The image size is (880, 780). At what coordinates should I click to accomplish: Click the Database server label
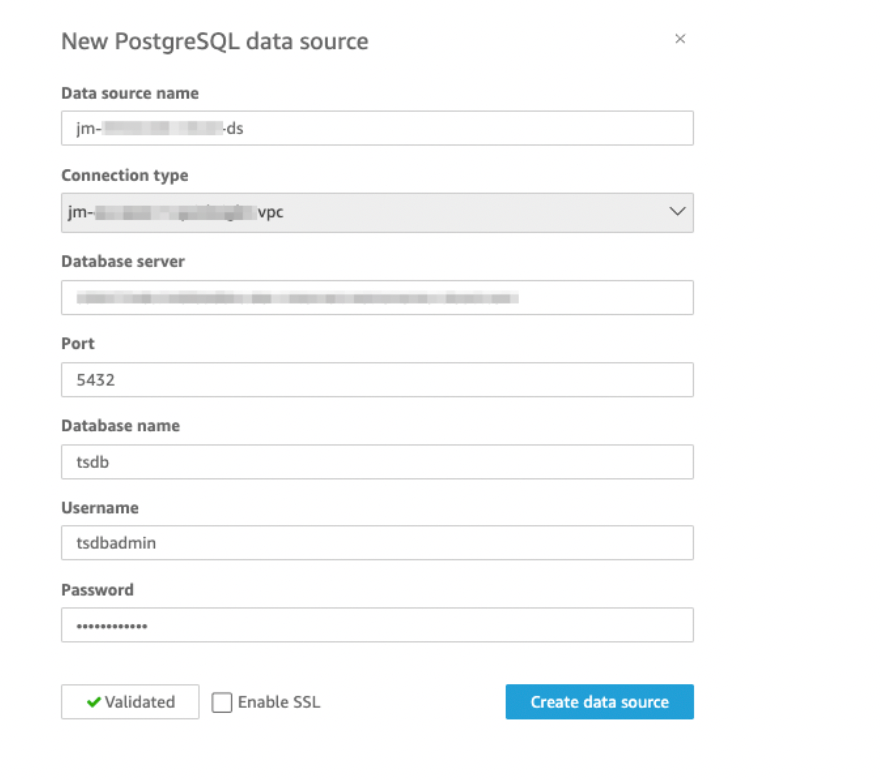(123, 261)
